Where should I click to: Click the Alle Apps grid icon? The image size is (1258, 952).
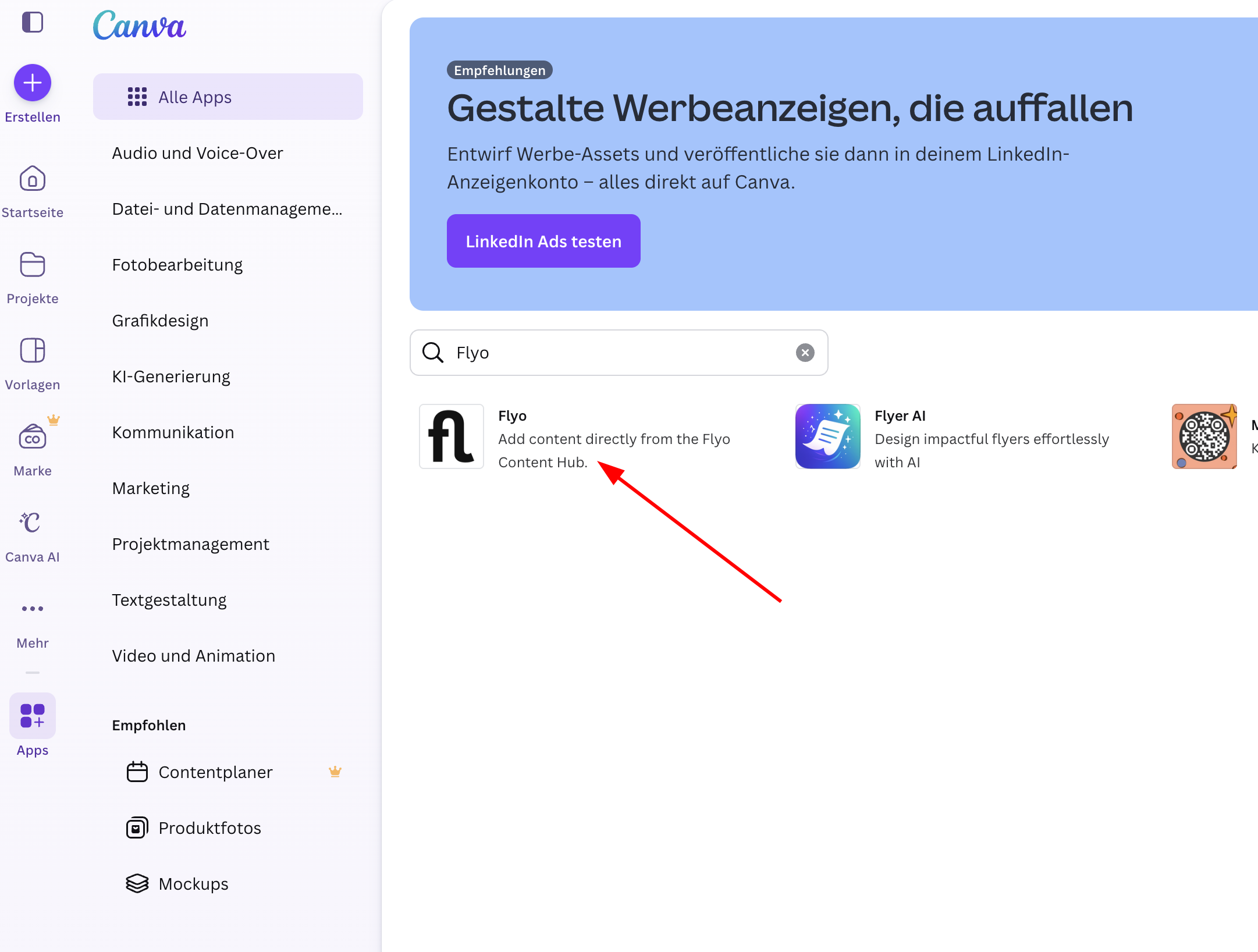pyautogui.click(x=136, y=97)
